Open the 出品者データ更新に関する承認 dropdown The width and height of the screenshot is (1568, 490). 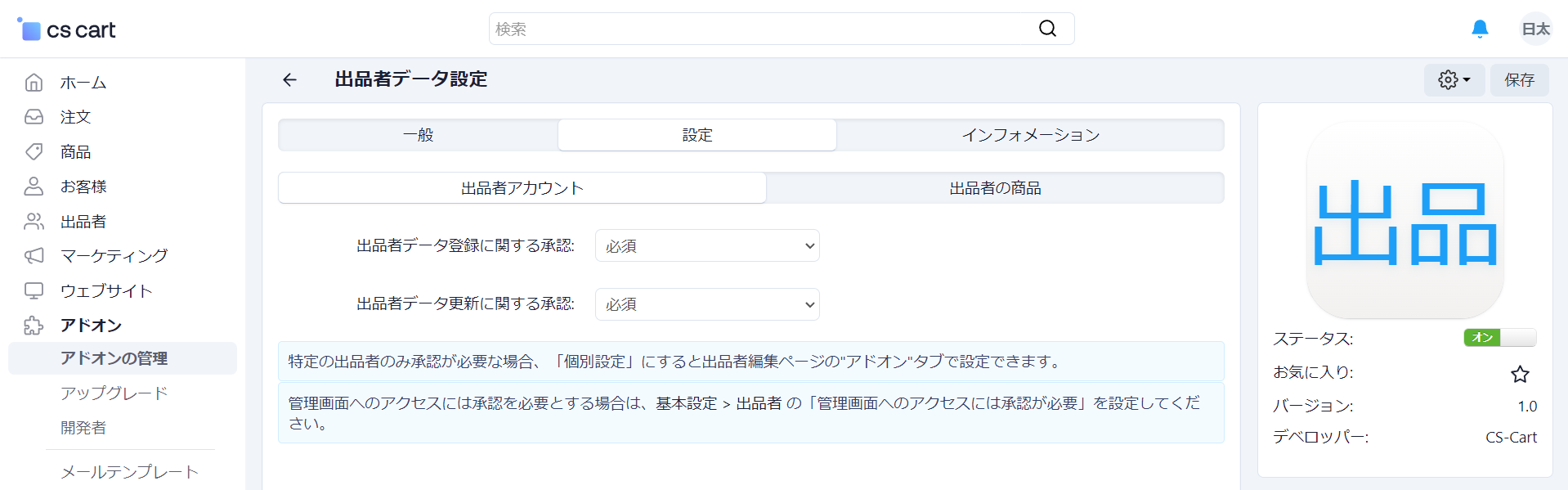click(707, 303)
